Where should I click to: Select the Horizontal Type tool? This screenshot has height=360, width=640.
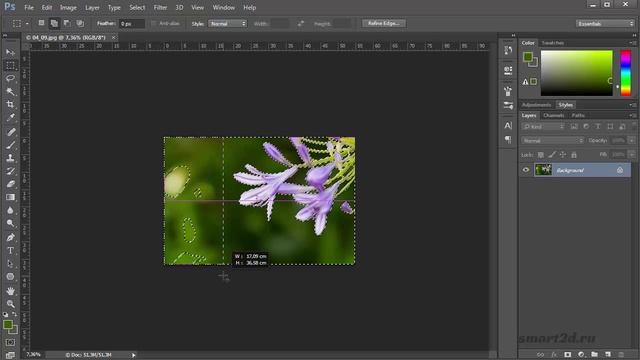11,250
